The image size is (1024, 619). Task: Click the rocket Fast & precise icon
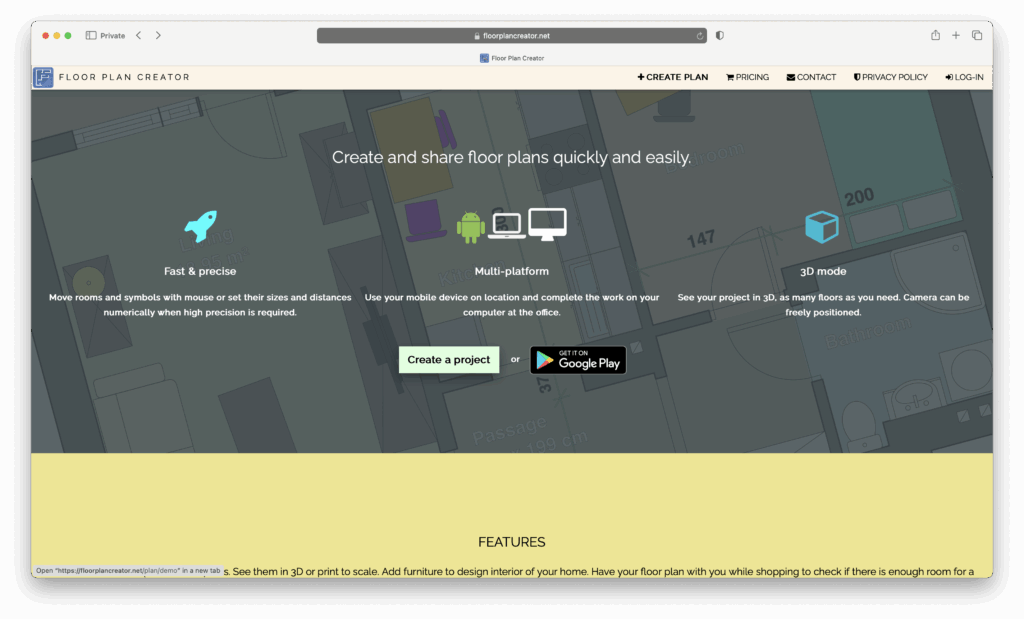point(200,226)
